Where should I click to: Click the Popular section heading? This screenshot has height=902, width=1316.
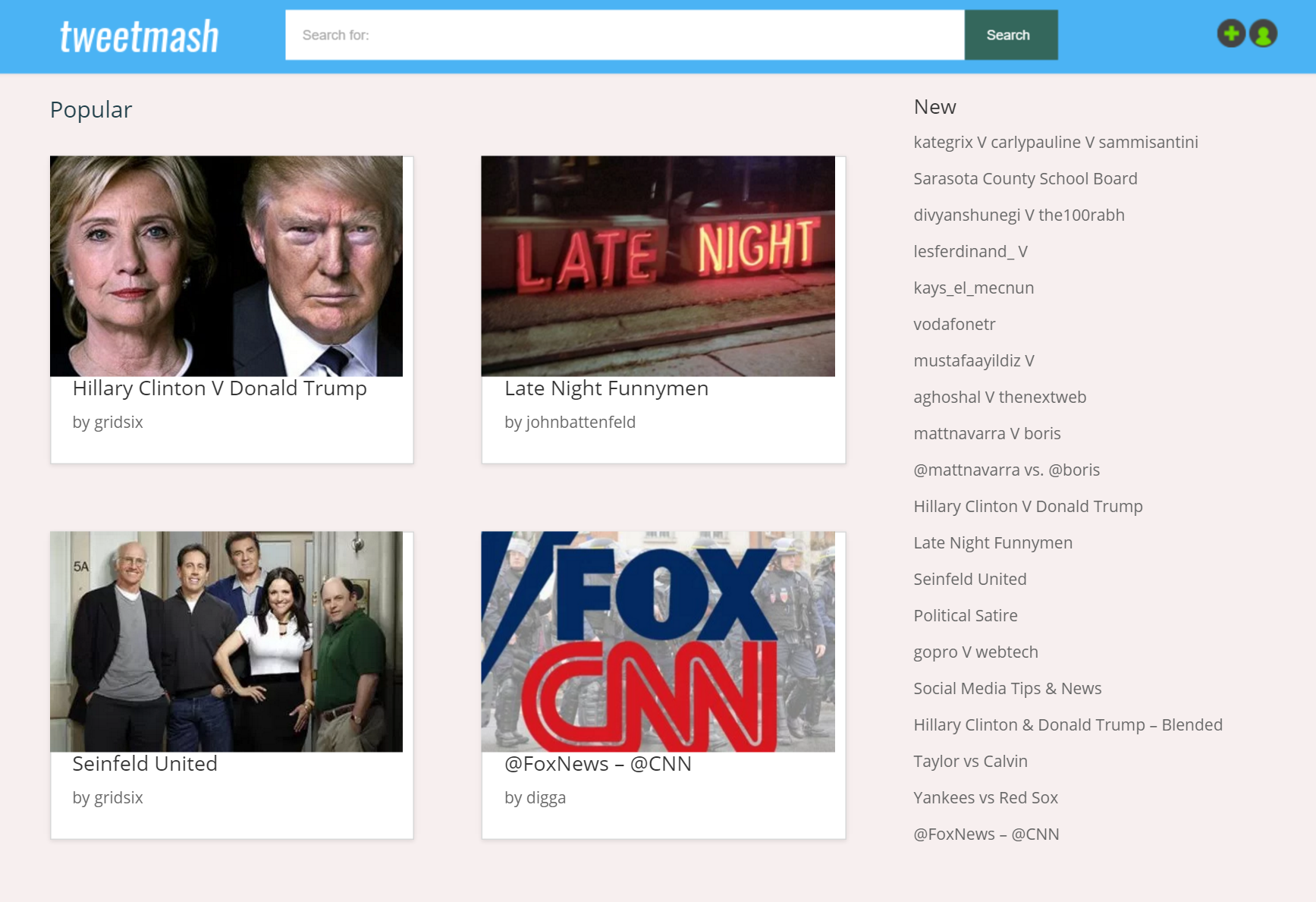pyautogui.click(x=91, y=110)
